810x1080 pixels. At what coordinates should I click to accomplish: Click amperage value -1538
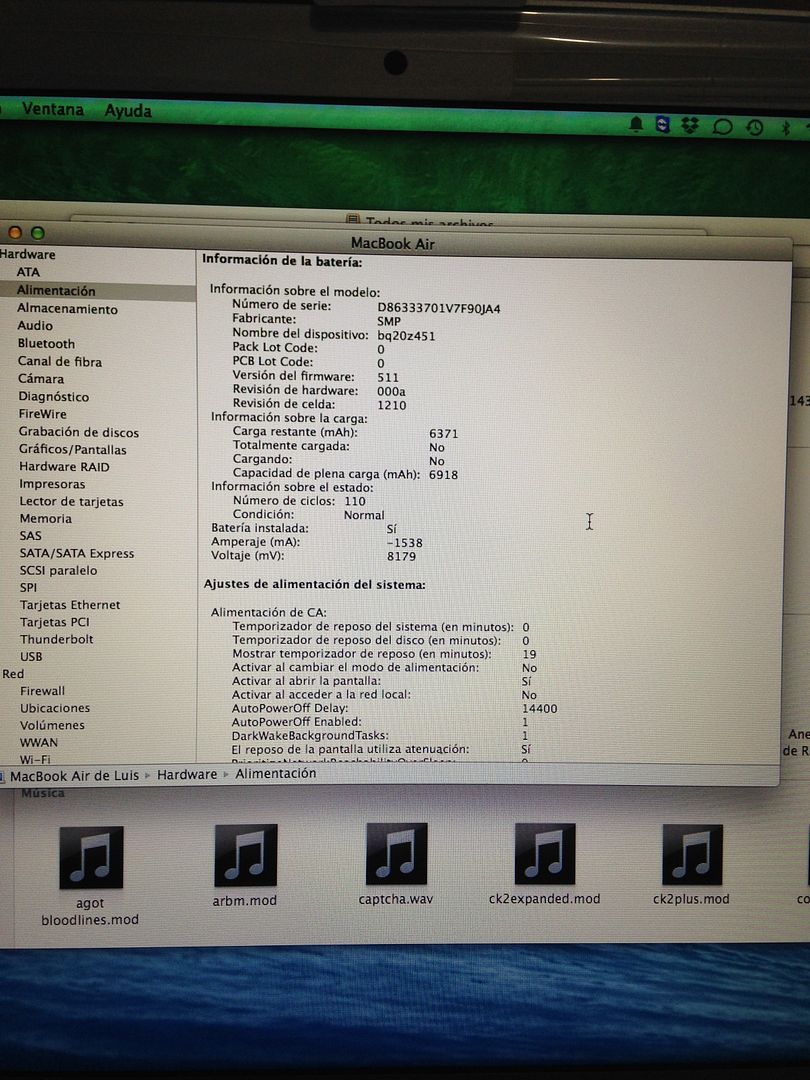click(404, 543)
